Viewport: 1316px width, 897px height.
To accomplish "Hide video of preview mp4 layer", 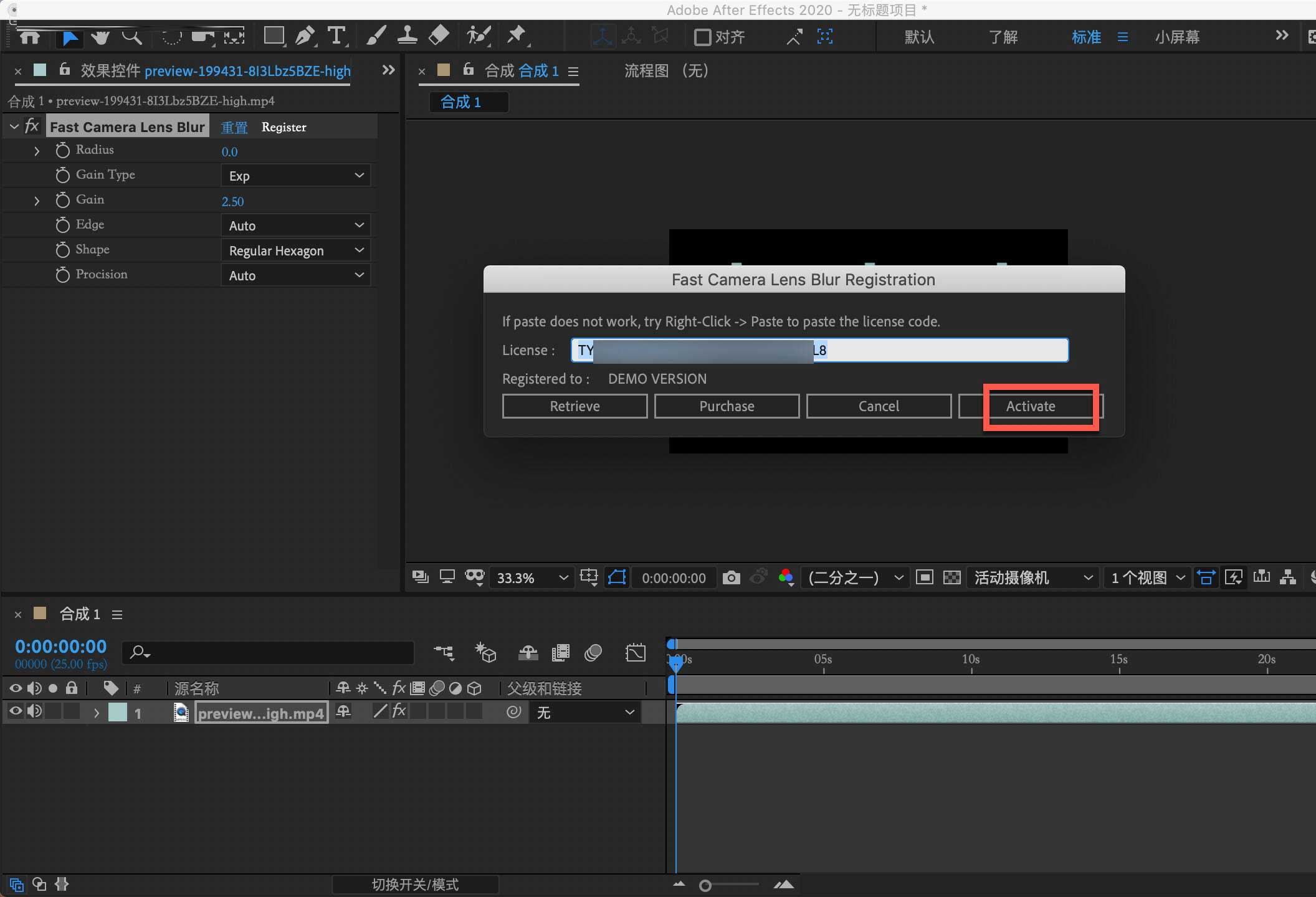I will coord(15,711).
